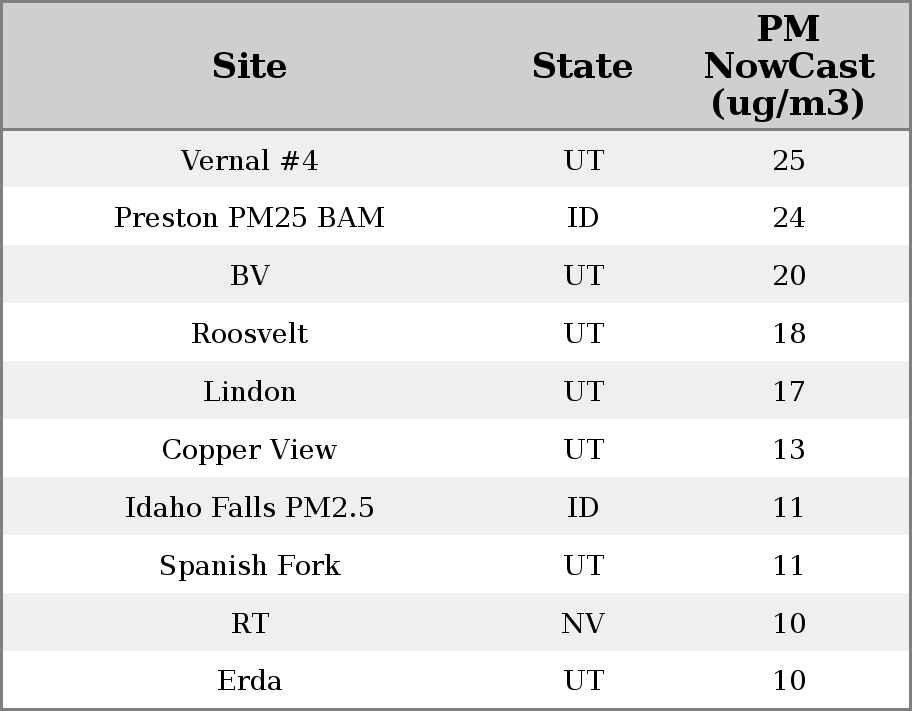Image resolution: width=912 pixels, height=711 pixels.
Task: Select the Preston PM25 BAM site cell
Action: coord(250,218)
